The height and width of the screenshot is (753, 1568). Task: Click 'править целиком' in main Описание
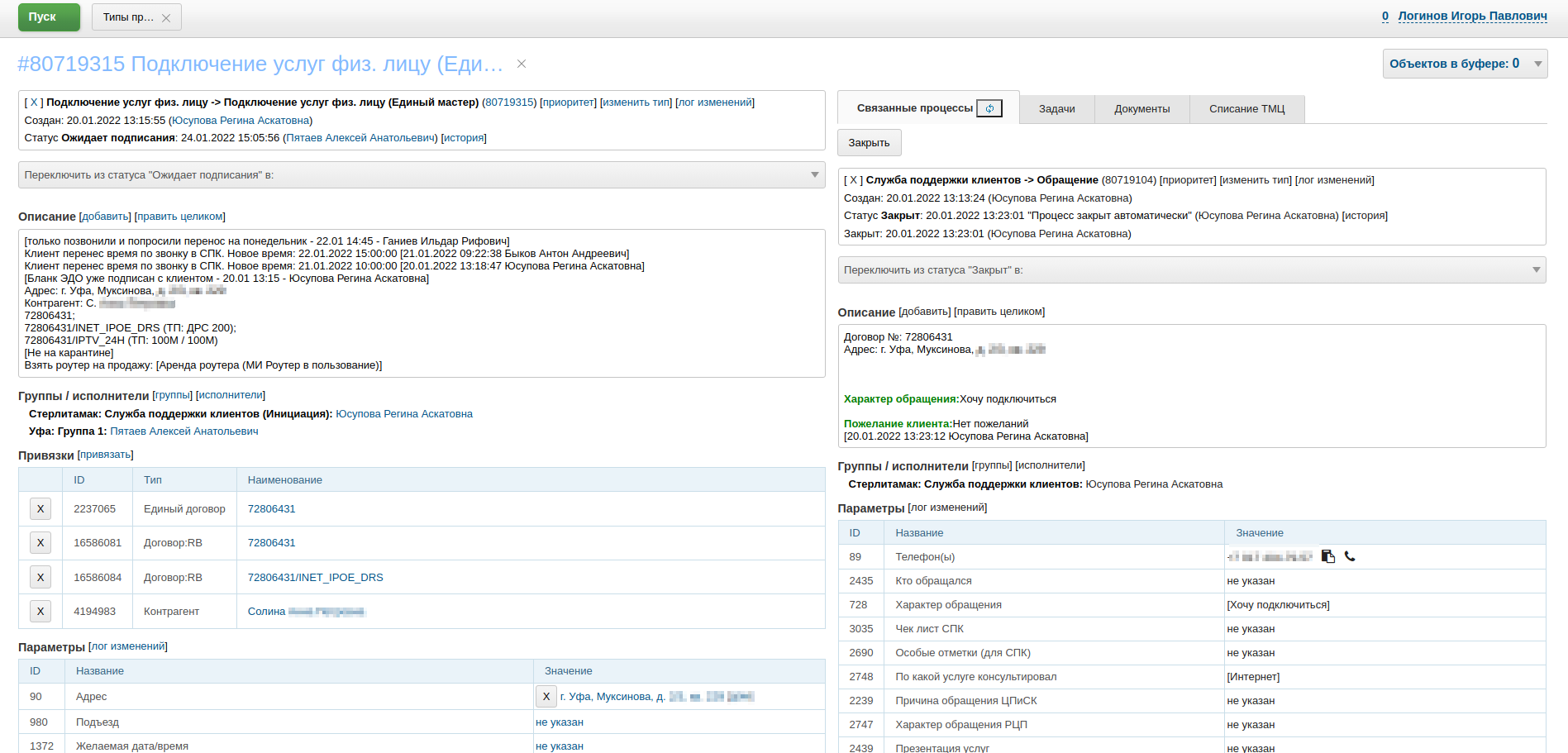[180, 217]
